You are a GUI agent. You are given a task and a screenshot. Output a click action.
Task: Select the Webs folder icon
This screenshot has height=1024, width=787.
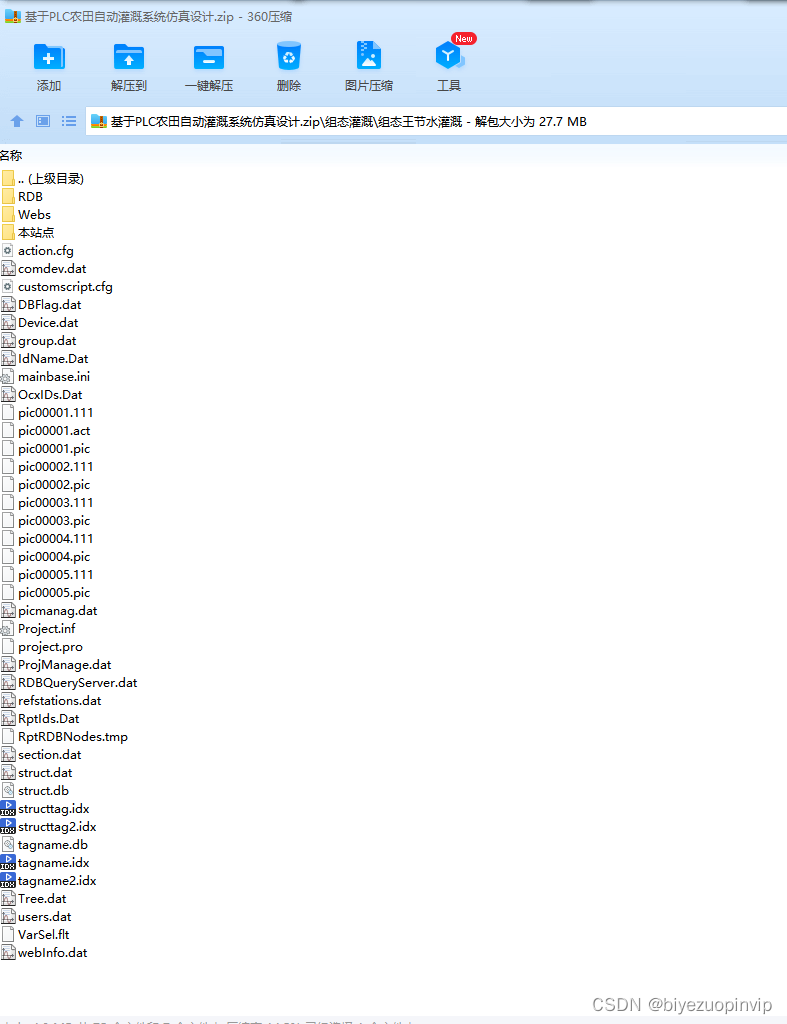click(8, 214)
